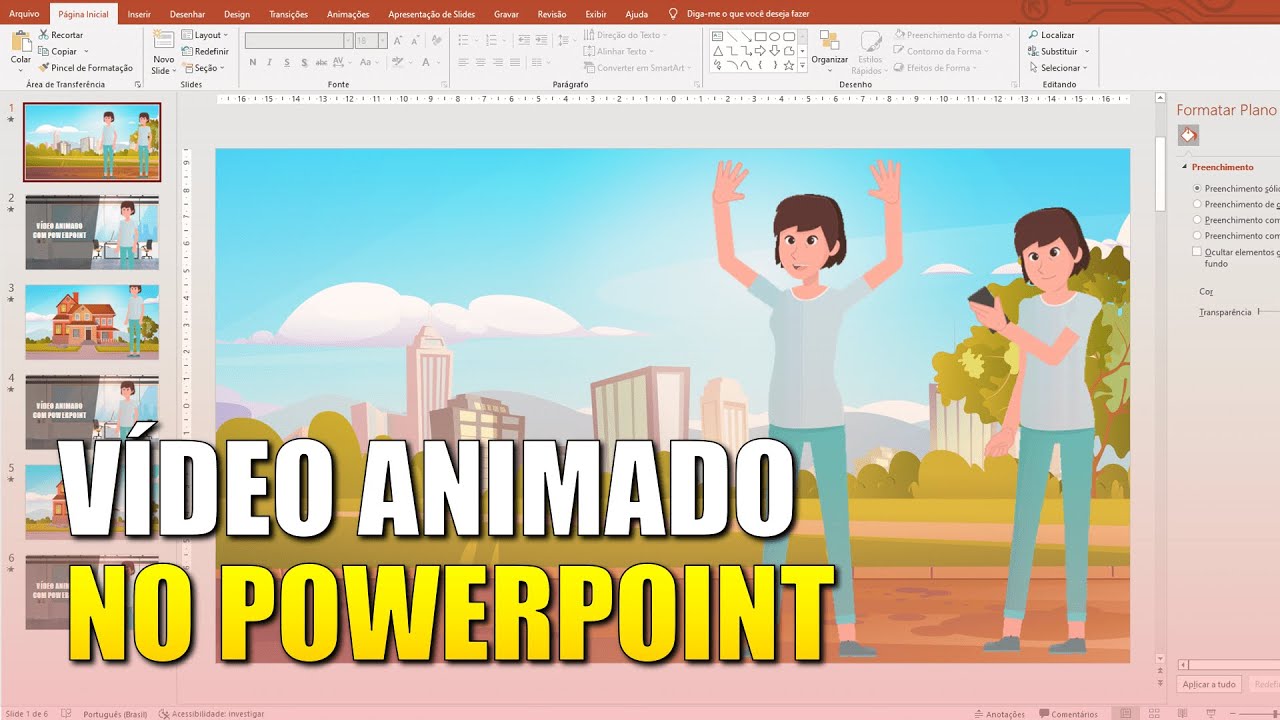Click the Anotações notes button

pyautogui.click(x=998, y=714)
